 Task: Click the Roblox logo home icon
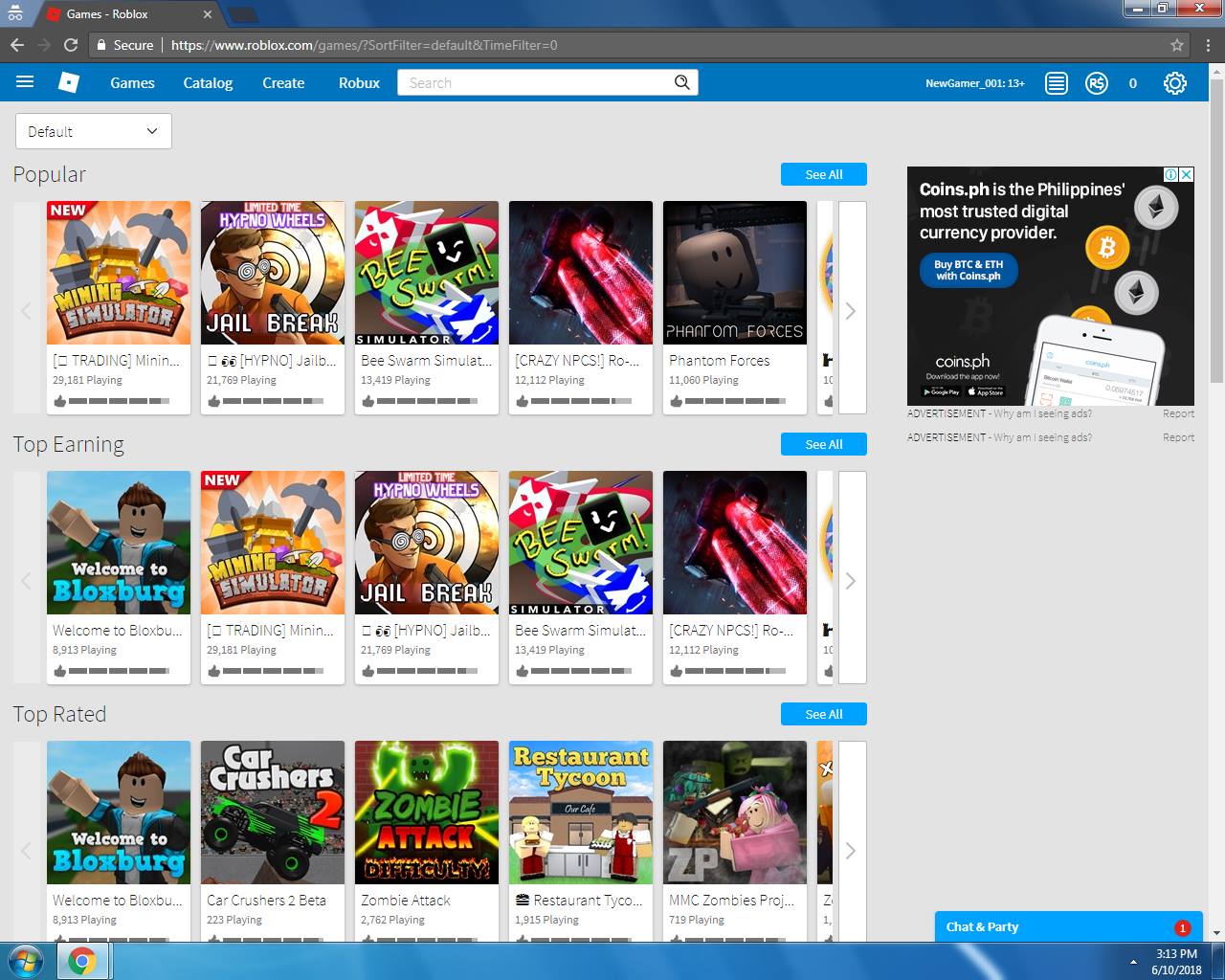pyautogui.click(x=69, y=82)
